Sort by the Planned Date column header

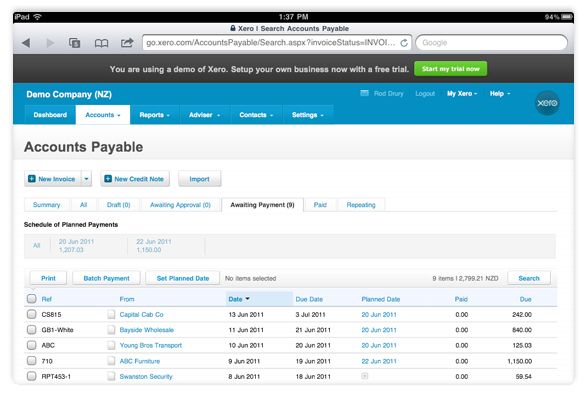pos(380,299)
